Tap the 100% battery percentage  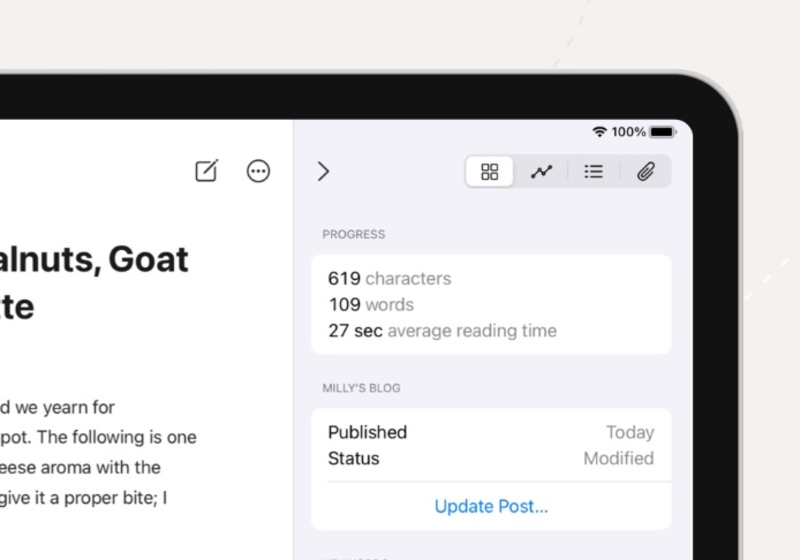click(x=629, y=132)
